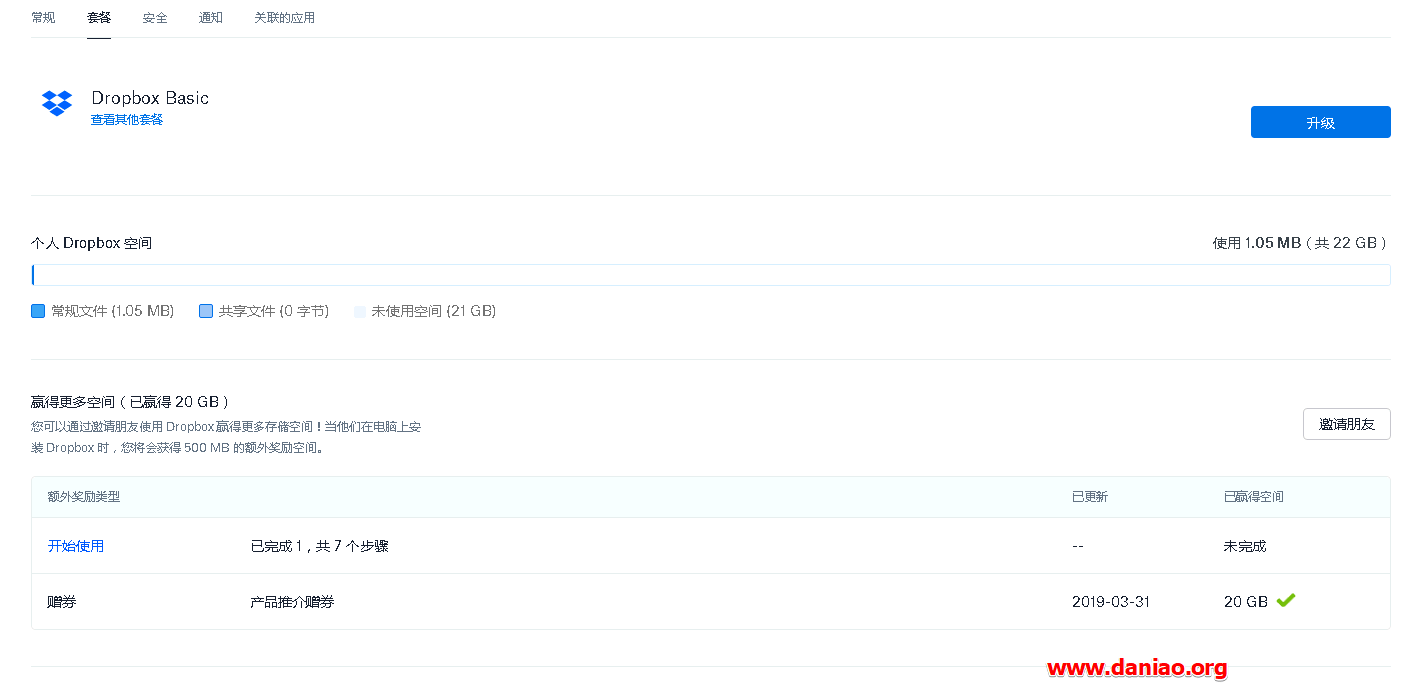Click the 产品推介赠券 cell
Image resolution: width=1410 pixels, height=694 pixels.
(292, 602)
